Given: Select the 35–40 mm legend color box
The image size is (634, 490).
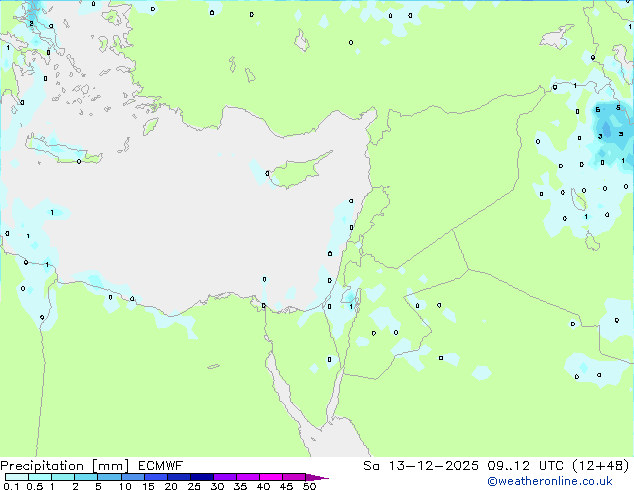Looking at the screenshot, I should point(248,477).
